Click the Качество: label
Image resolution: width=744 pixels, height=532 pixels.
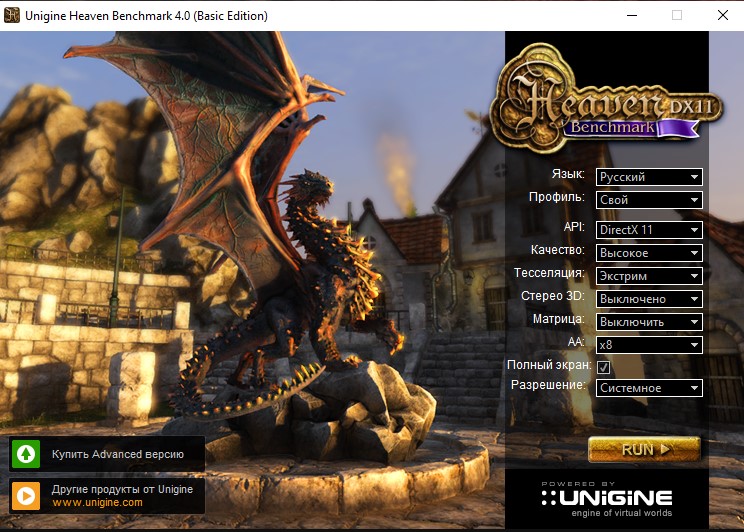[558, 250]
